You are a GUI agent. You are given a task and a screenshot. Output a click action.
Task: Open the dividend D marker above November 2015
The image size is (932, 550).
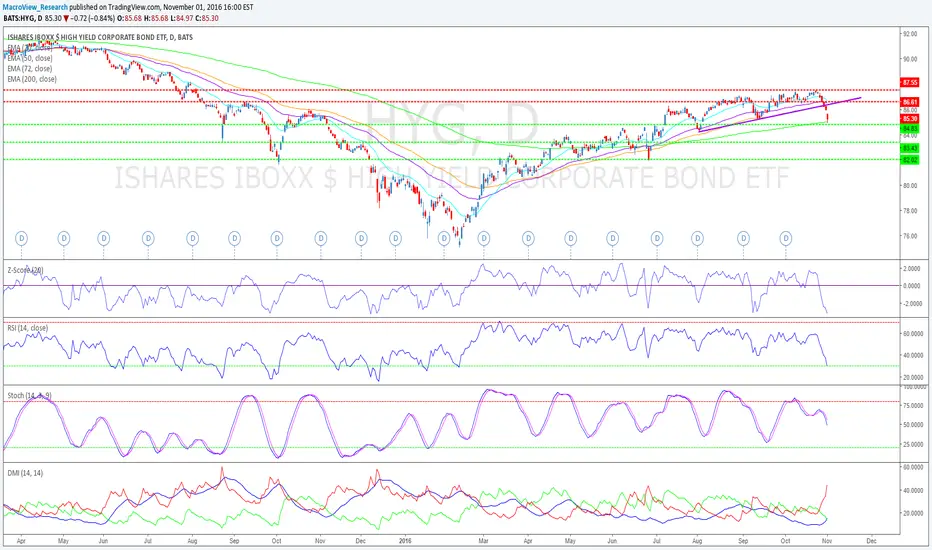(320, 238)
